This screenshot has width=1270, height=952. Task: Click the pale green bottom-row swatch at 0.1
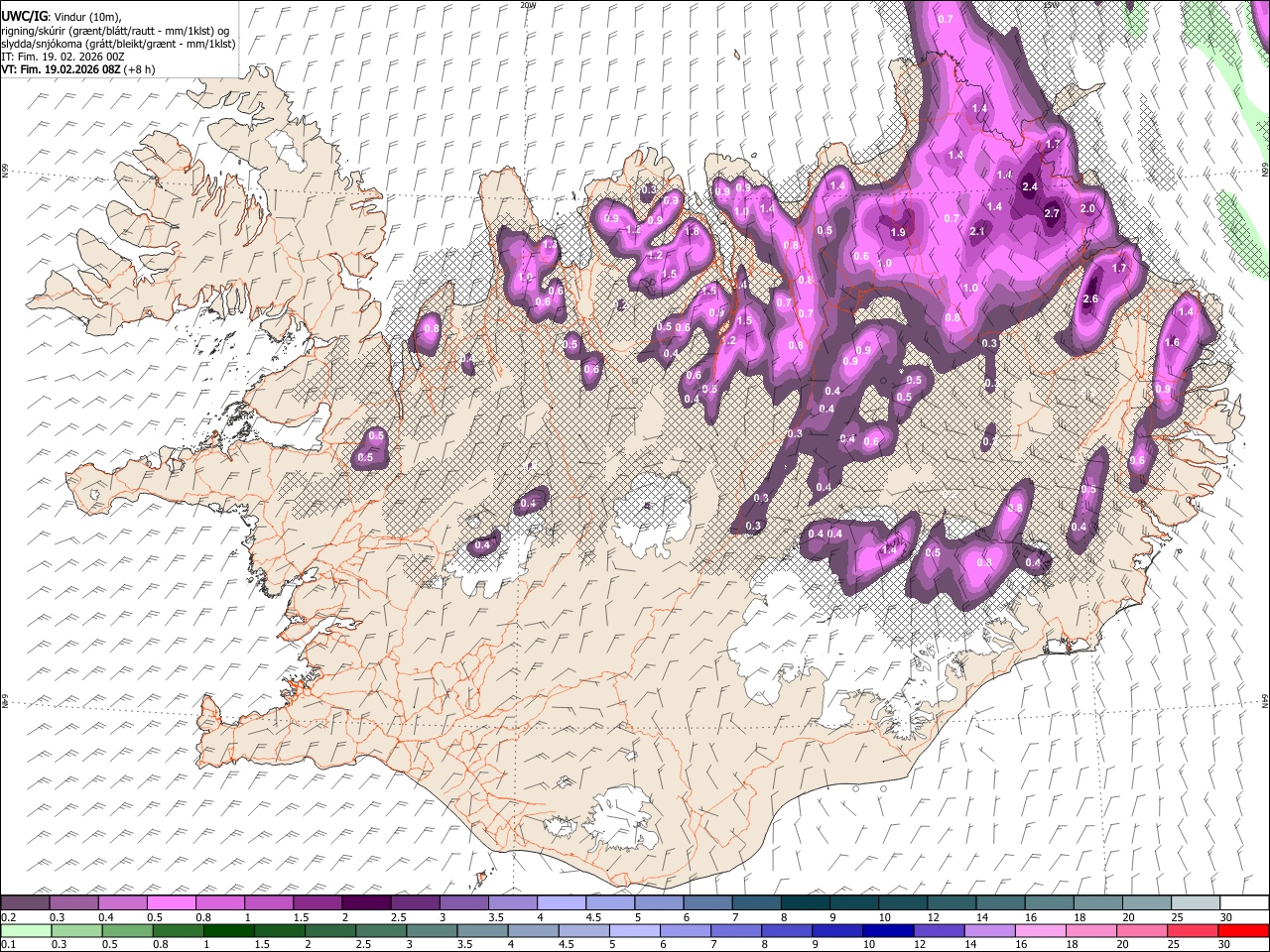(x=26, y=930)
